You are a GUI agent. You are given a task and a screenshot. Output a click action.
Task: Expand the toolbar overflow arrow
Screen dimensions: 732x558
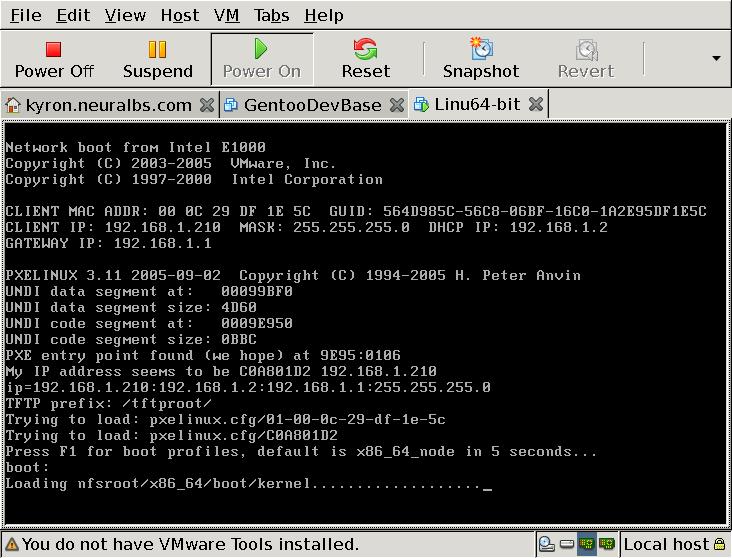(716, 58)
